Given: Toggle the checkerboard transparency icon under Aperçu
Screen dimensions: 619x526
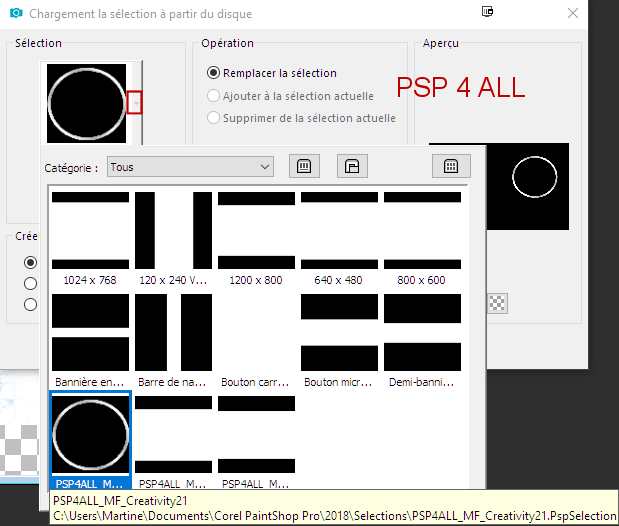Looking at the screenshot, I should pyautogui.click(x=497, y=303).
